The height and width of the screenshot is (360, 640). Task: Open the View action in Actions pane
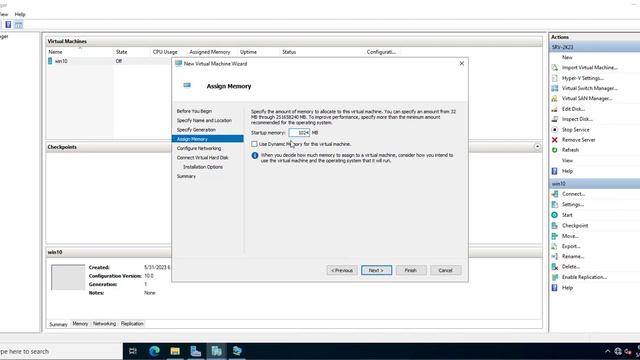click(x=567, y=160)
